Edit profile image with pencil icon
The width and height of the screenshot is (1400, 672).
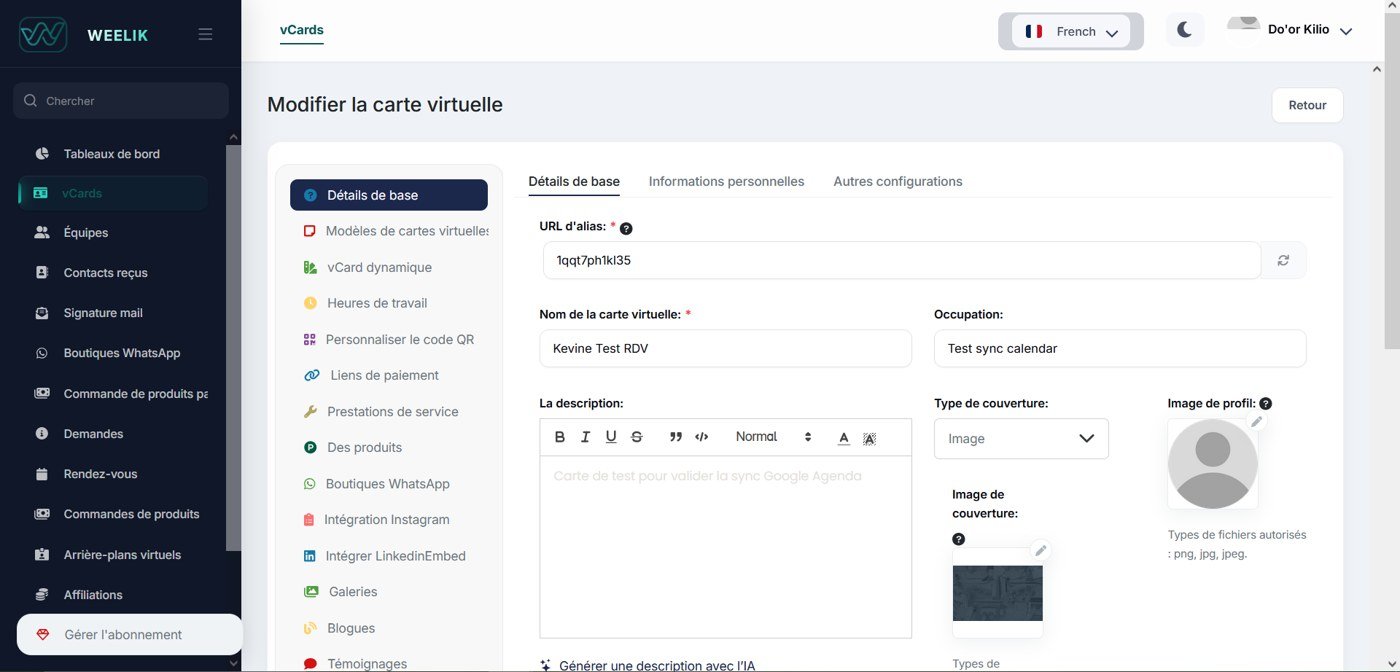(1257, 422)
